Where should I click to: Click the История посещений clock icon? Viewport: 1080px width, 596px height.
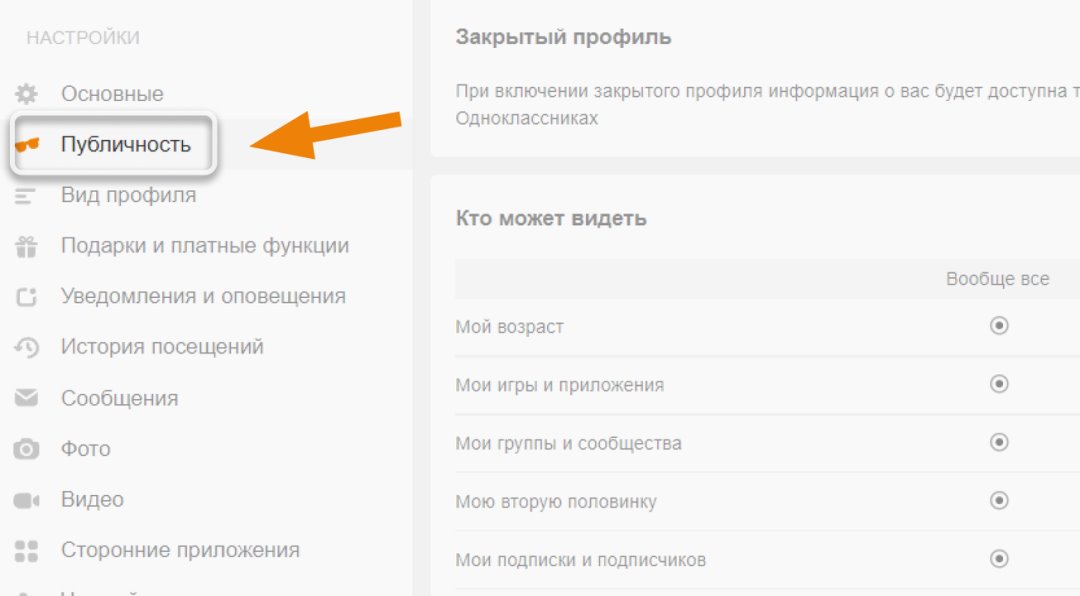(x=26, y=348)
